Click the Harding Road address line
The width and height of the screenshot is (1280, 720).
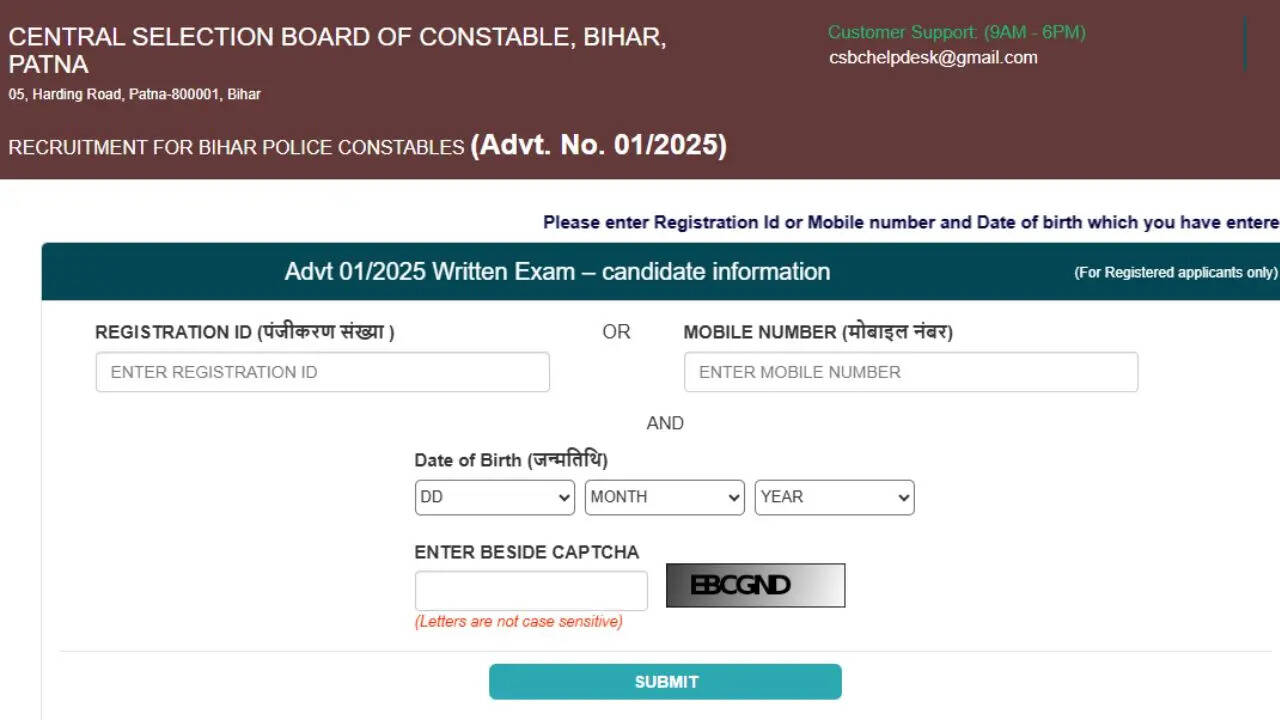click(x=135, y=94)
